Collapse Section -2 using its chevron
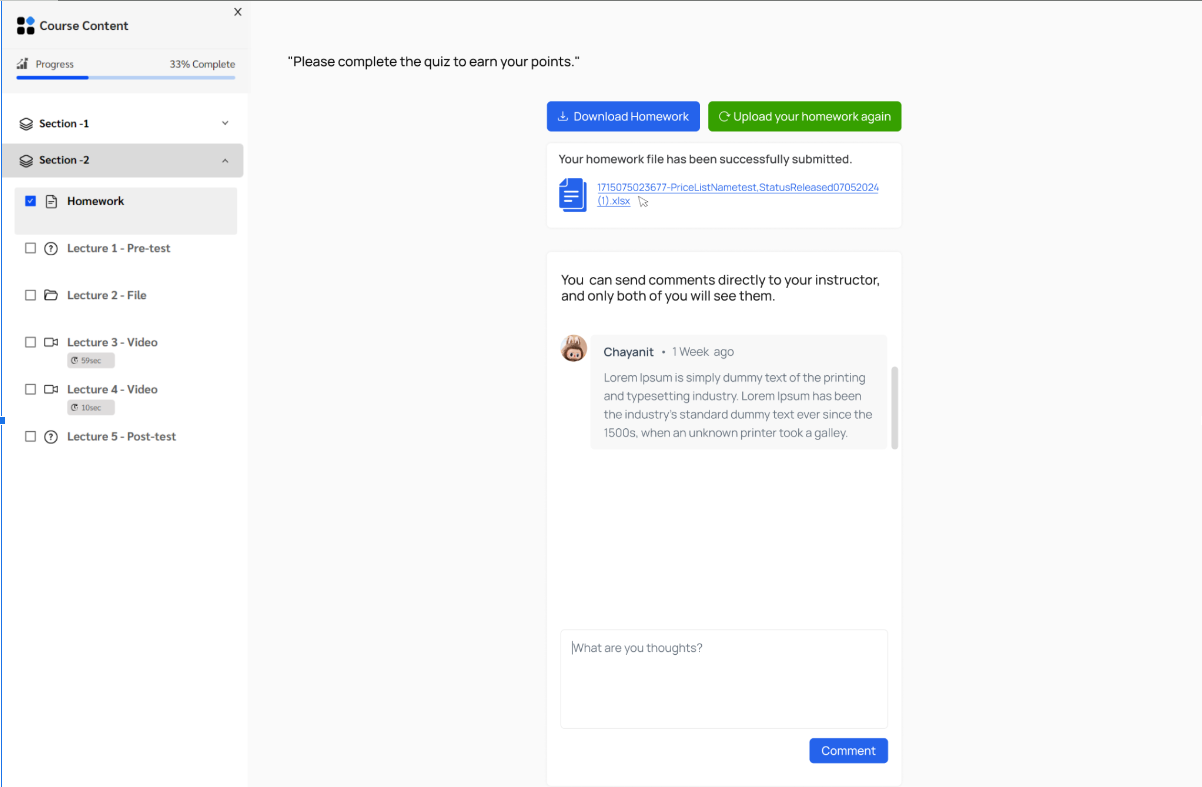 [225, 161]
